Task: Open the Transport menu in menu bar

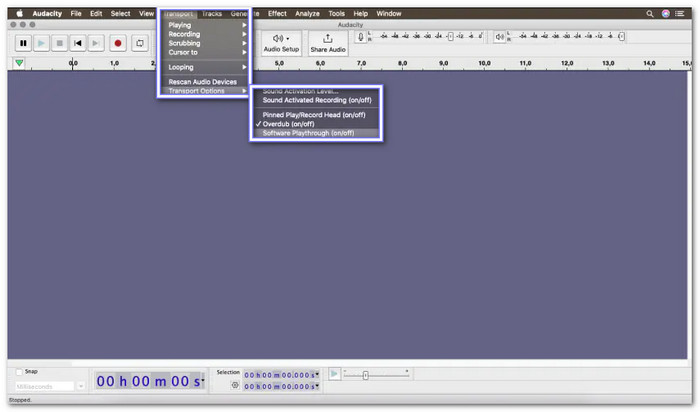Action: point(178,14)
